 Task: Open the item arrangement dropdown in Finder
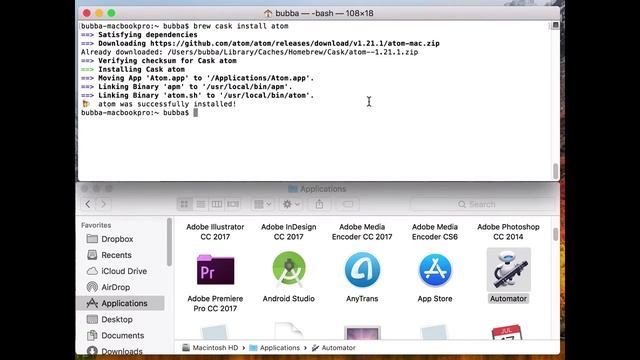(263, 204)
